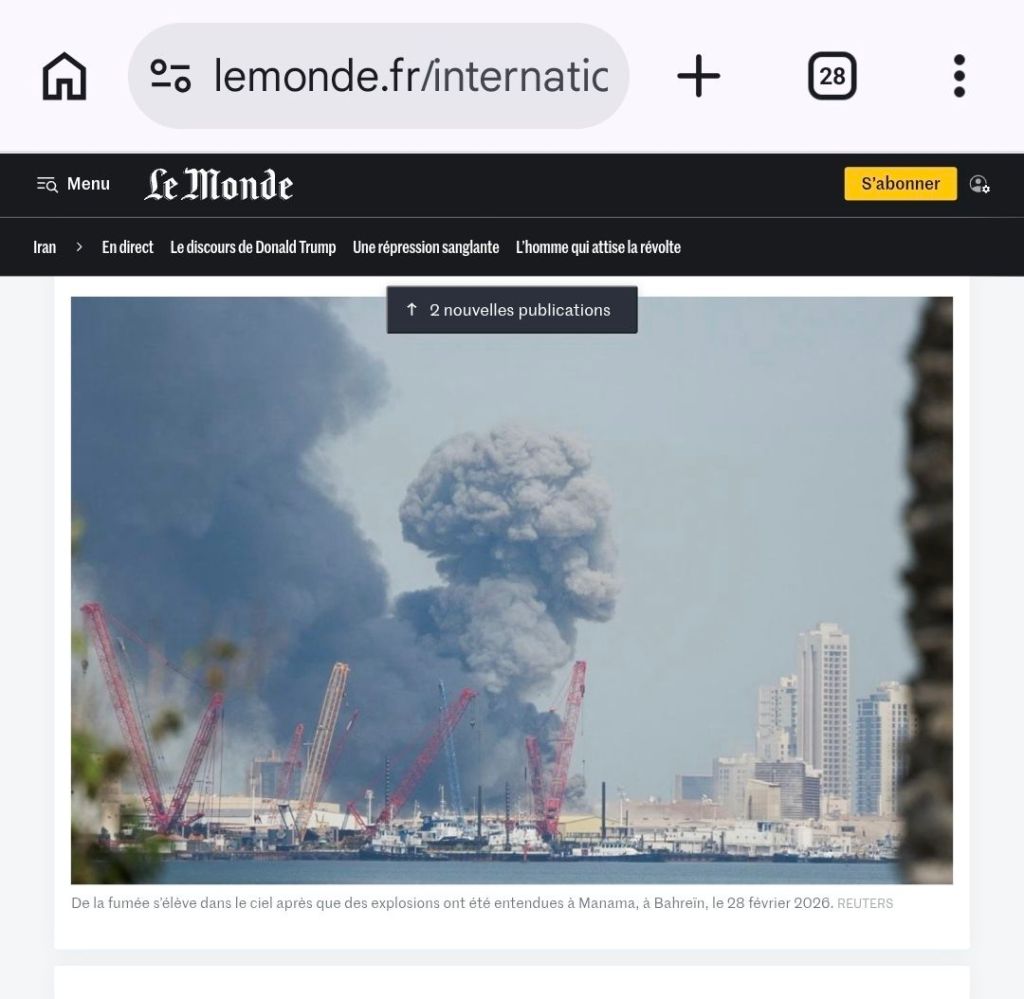
Task: Switch to the En direct tab
Action: click(x=127, y=247)
